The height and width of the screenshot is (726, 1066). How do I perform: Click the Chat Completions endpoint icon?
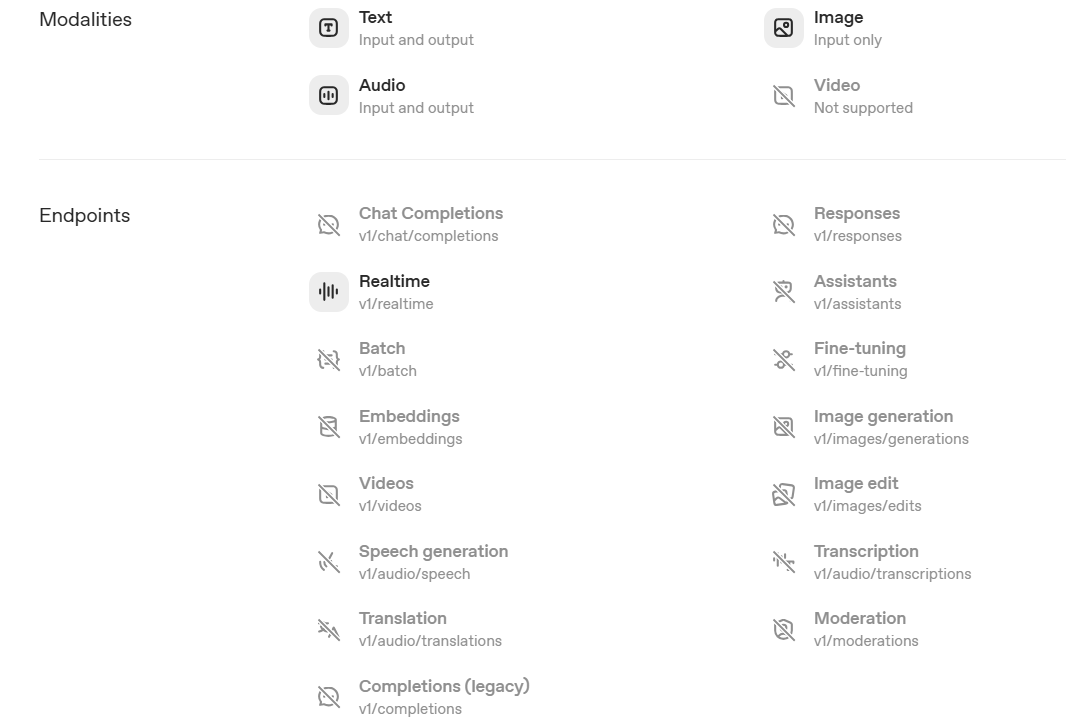328,224
